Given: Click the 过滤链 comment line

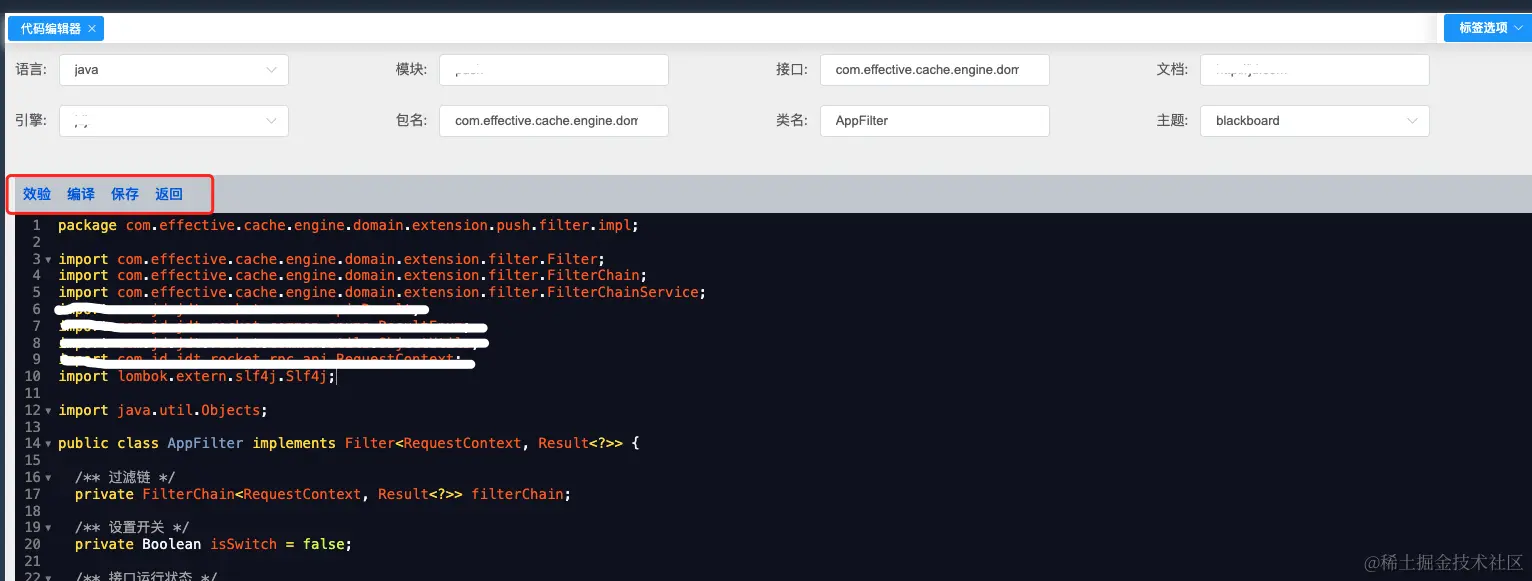Looking at the screenshot, I should pos(125,477).
